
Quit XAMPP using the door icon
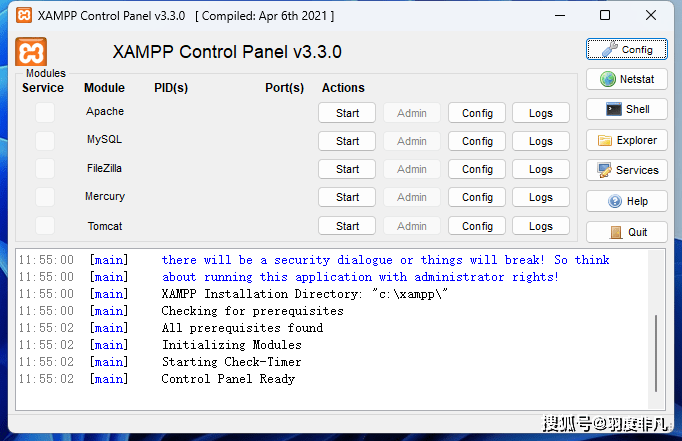626,232
